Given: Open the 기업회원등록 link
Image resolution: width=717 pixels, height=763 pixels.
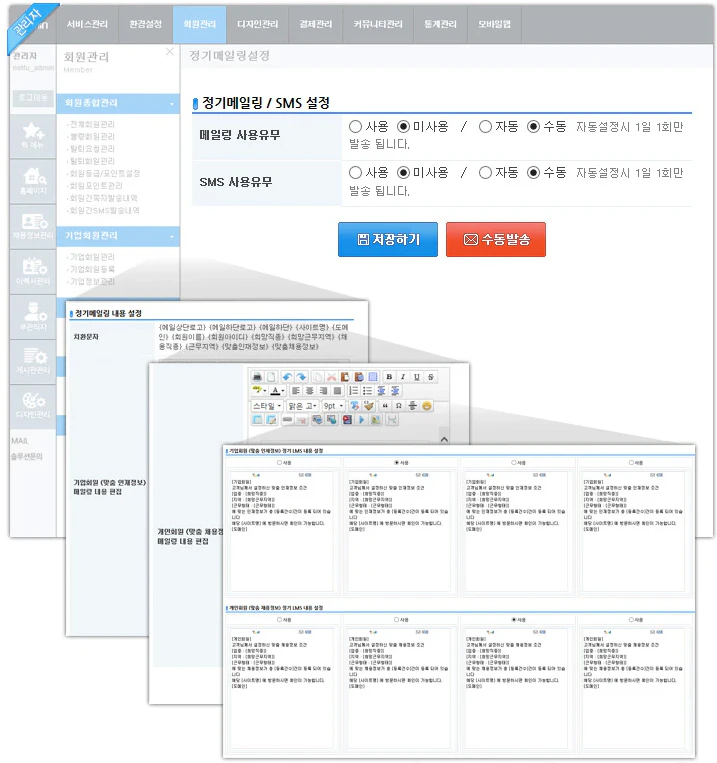Looking at the screenshot, I should point(92,269).
